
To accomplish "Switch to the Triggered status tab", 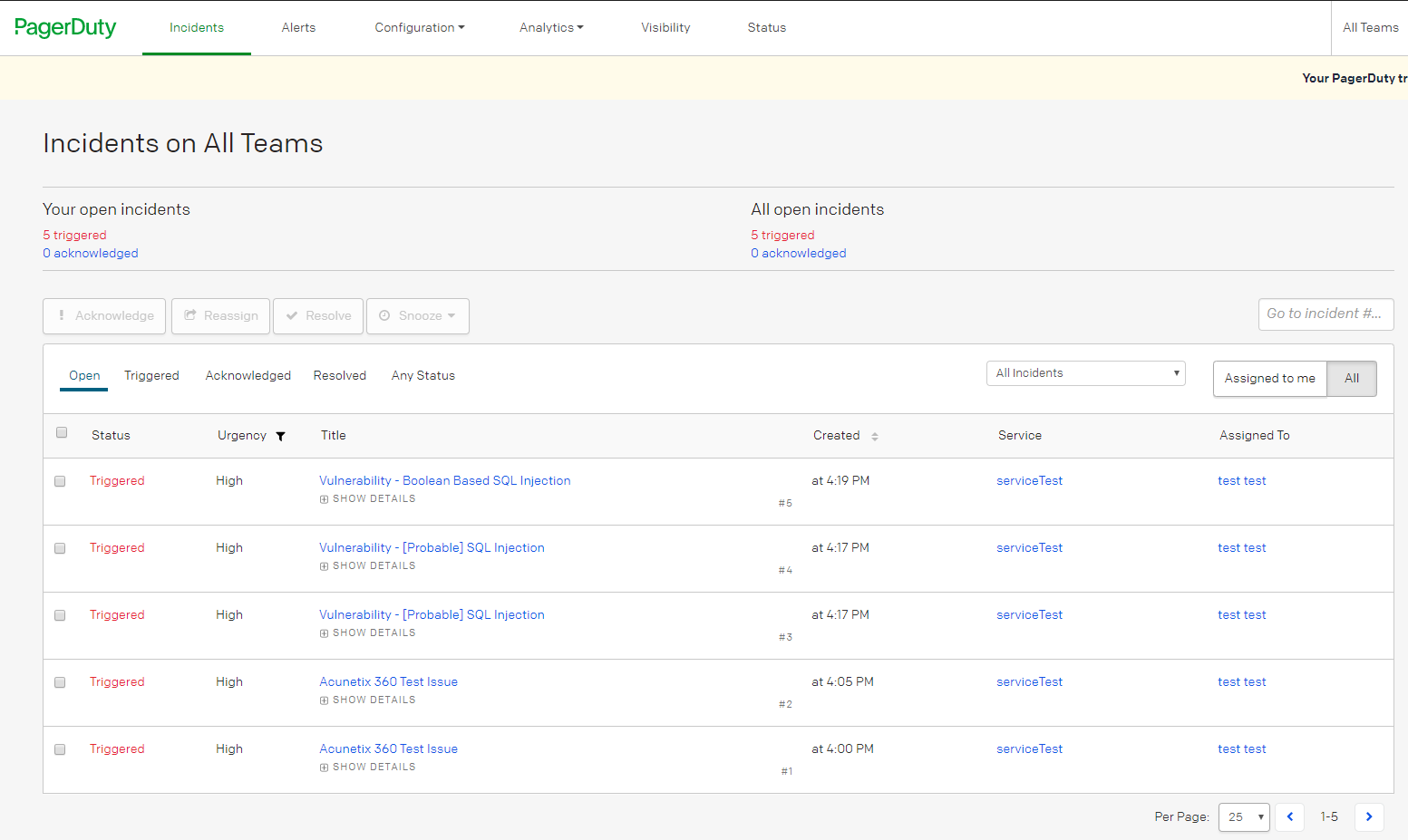I will [x=151, y=376].
